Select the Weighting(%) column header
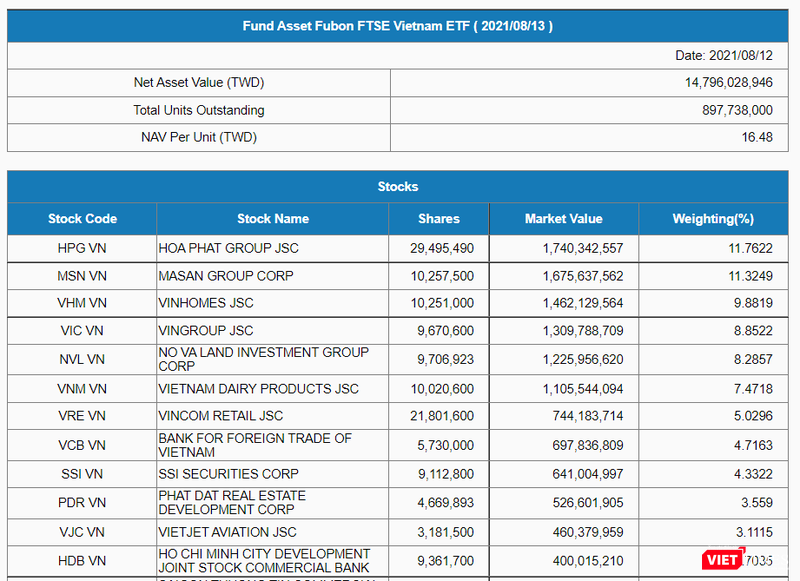Image resolution: width=800 pixels, height=581 pixels. click(712, 218)
